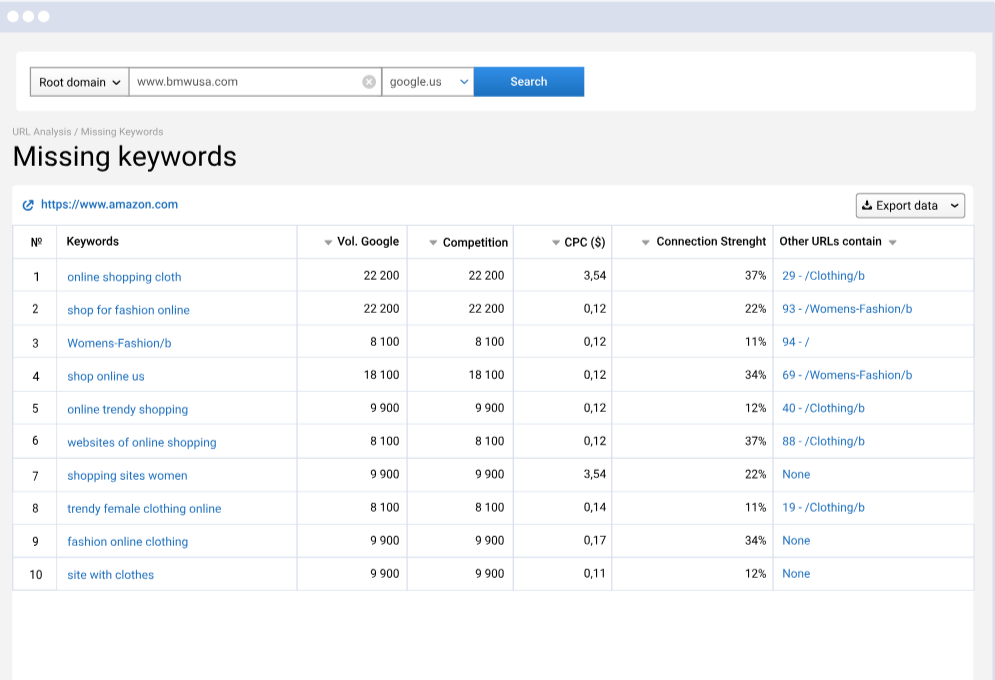Open the keyword link site with clothes
This screenshot has height=680, width=995.
pyautogui.click(x=110, y=574)
